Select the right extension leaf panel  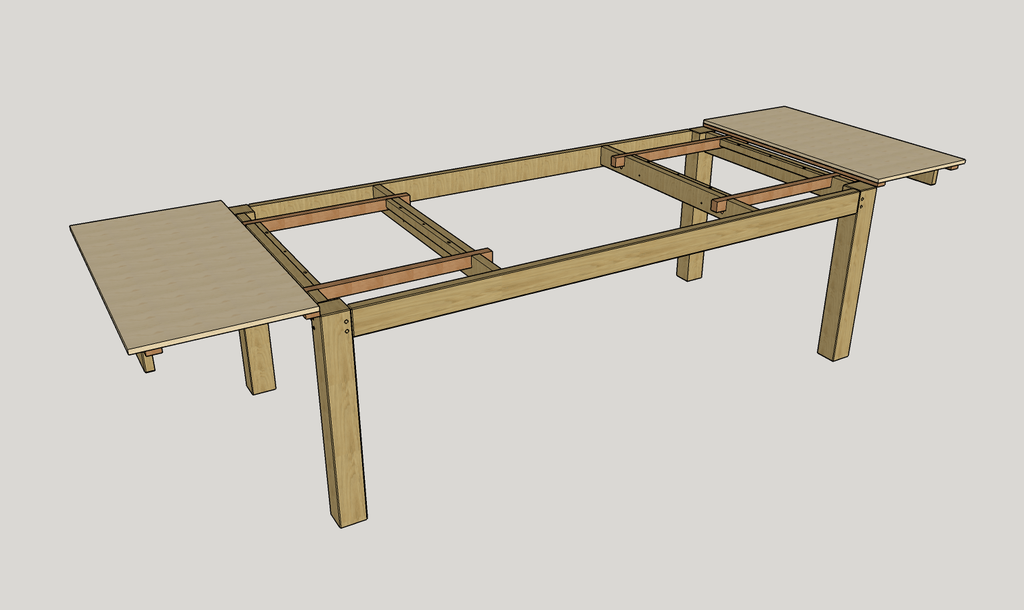[x=835, y=144]
